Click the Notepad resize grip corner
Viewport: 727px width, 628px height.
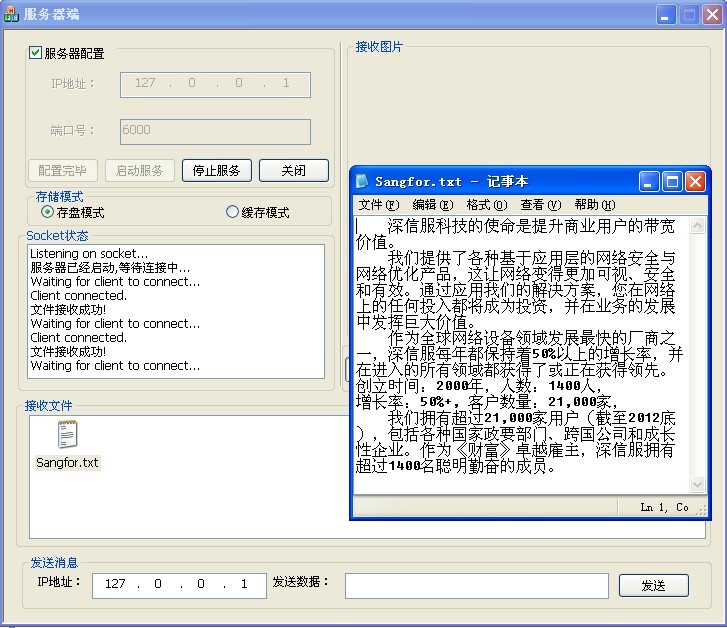(x=701, y=511)
